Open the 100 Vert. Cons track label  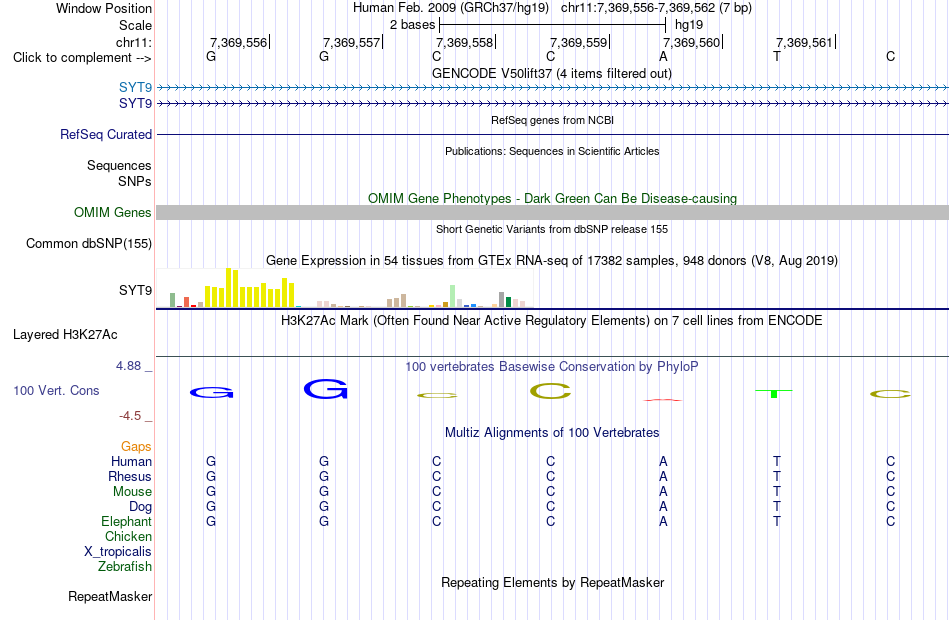pos(56,391)
